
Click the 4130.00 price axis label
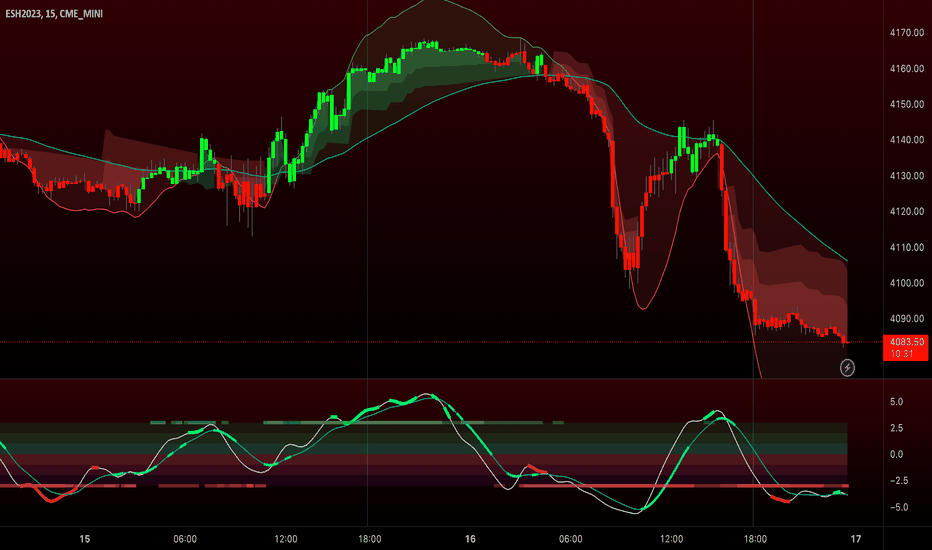tap(906, 176)
